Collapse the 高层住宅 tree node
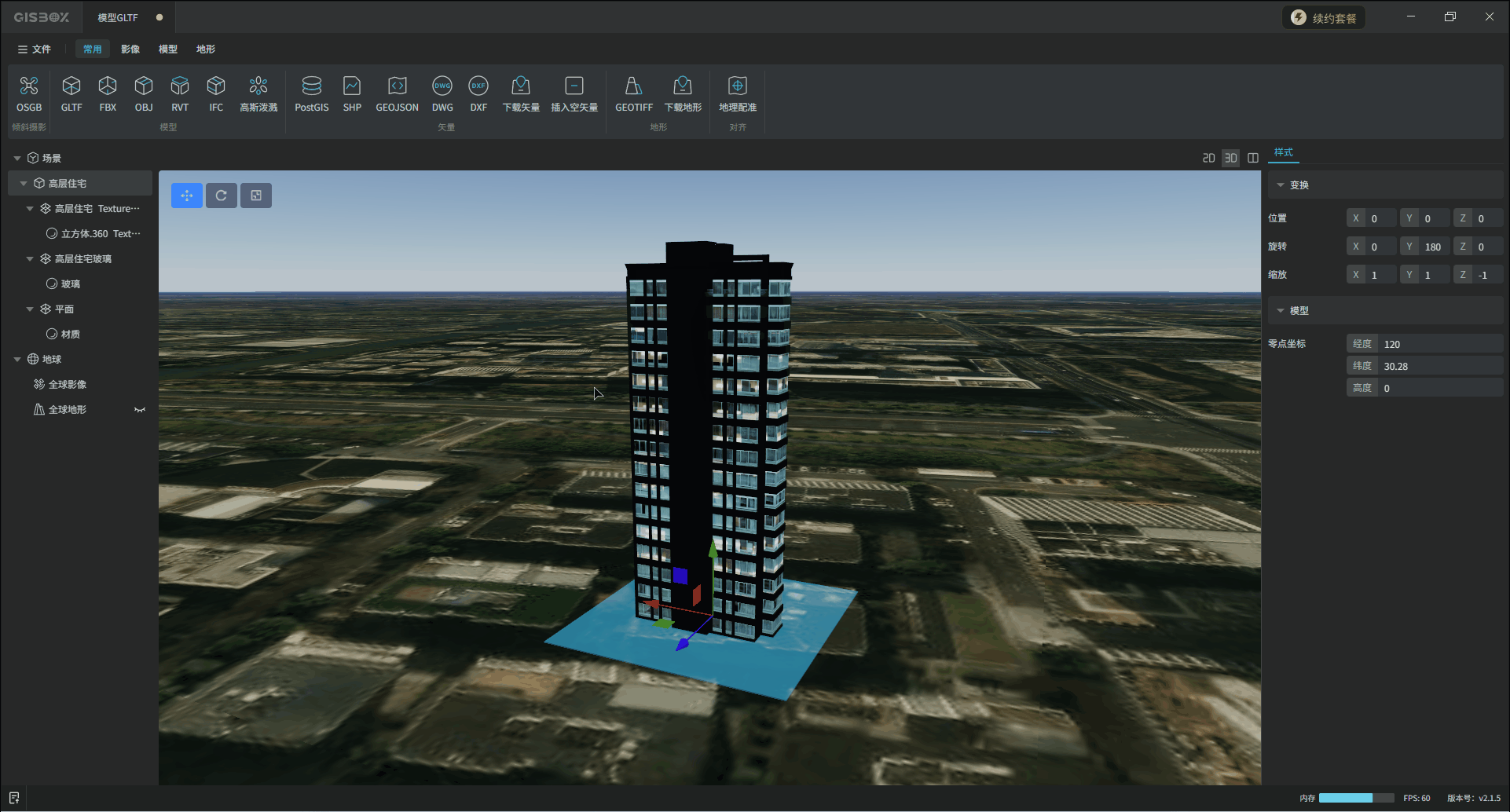The height and width of the screenshot is (812, 1510). click(x=24, y=184)
